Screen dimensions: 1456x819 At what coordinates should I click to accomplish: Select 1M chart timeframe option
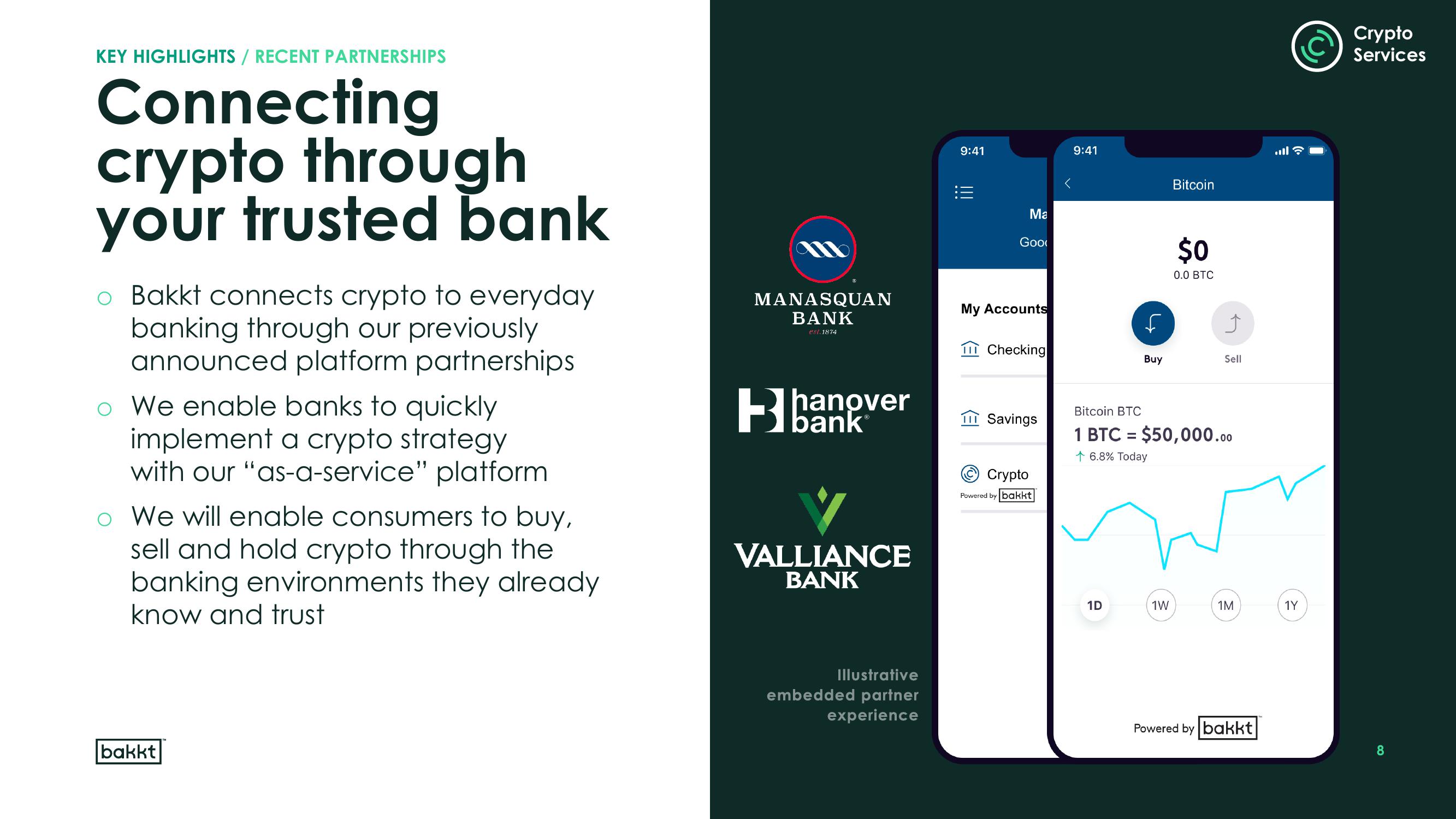tap(1222, 605)
